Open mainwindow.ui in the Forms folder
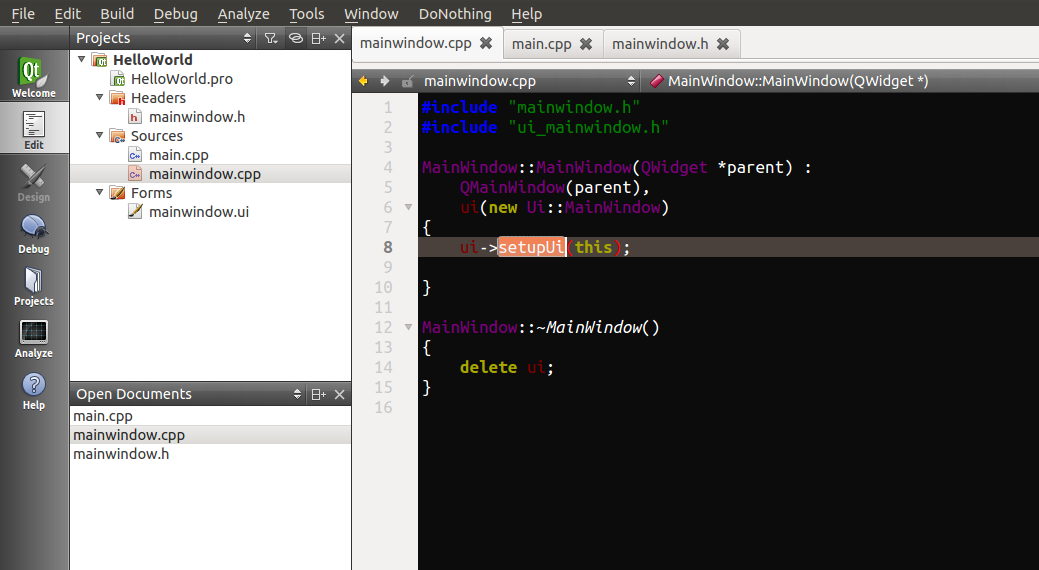Viewport: 1039px width, 570px height. (198, 212)
